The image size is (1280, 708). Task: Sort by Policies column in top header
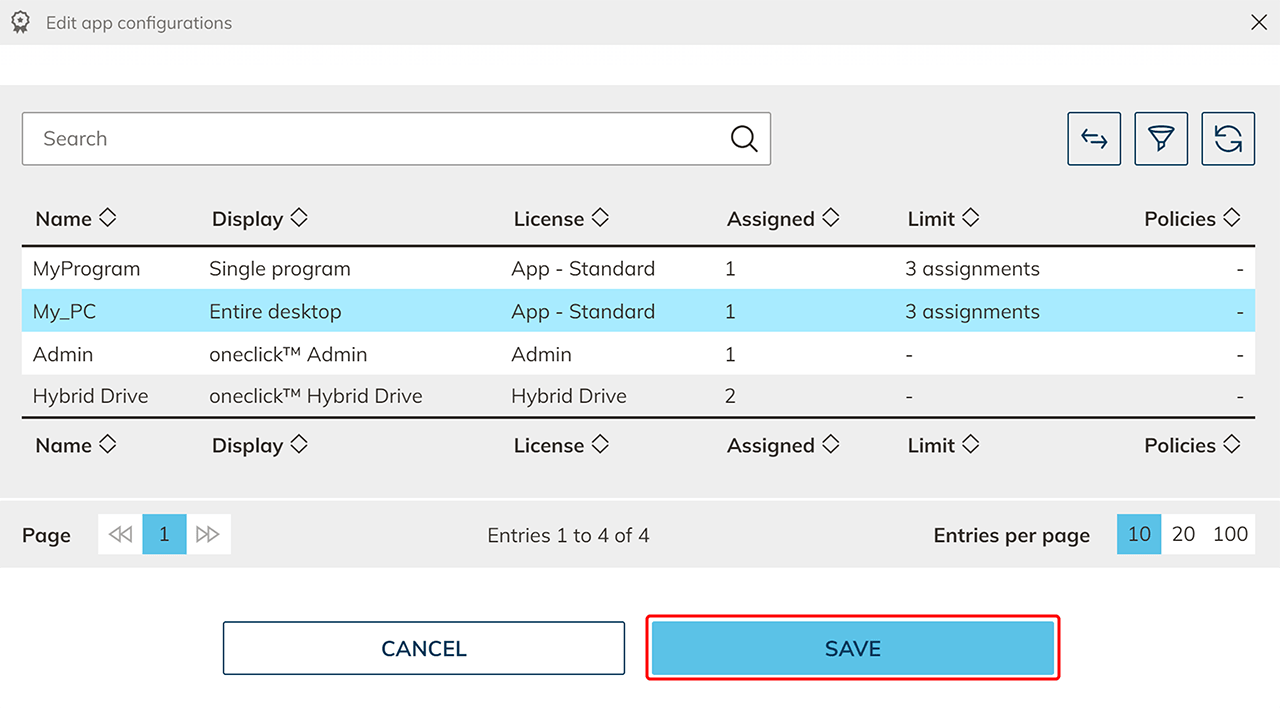[1231, 218]
